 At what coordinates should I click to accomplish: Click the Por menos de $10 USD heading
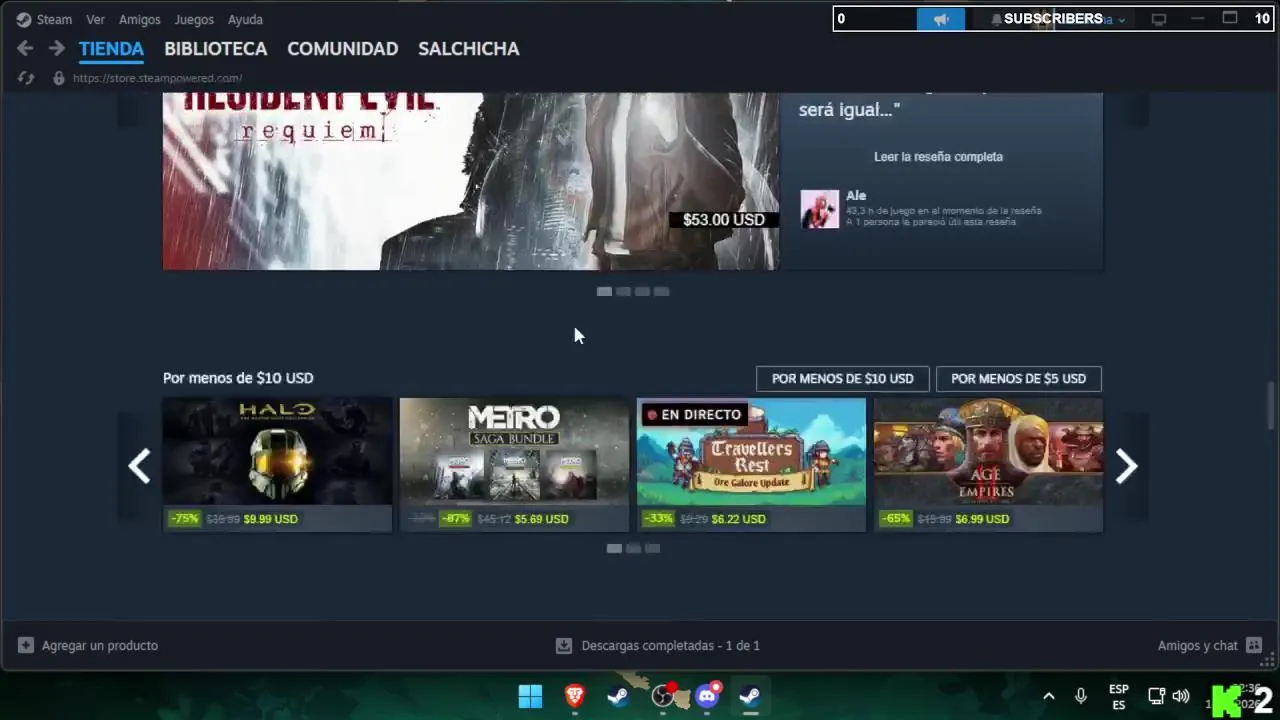238,378
